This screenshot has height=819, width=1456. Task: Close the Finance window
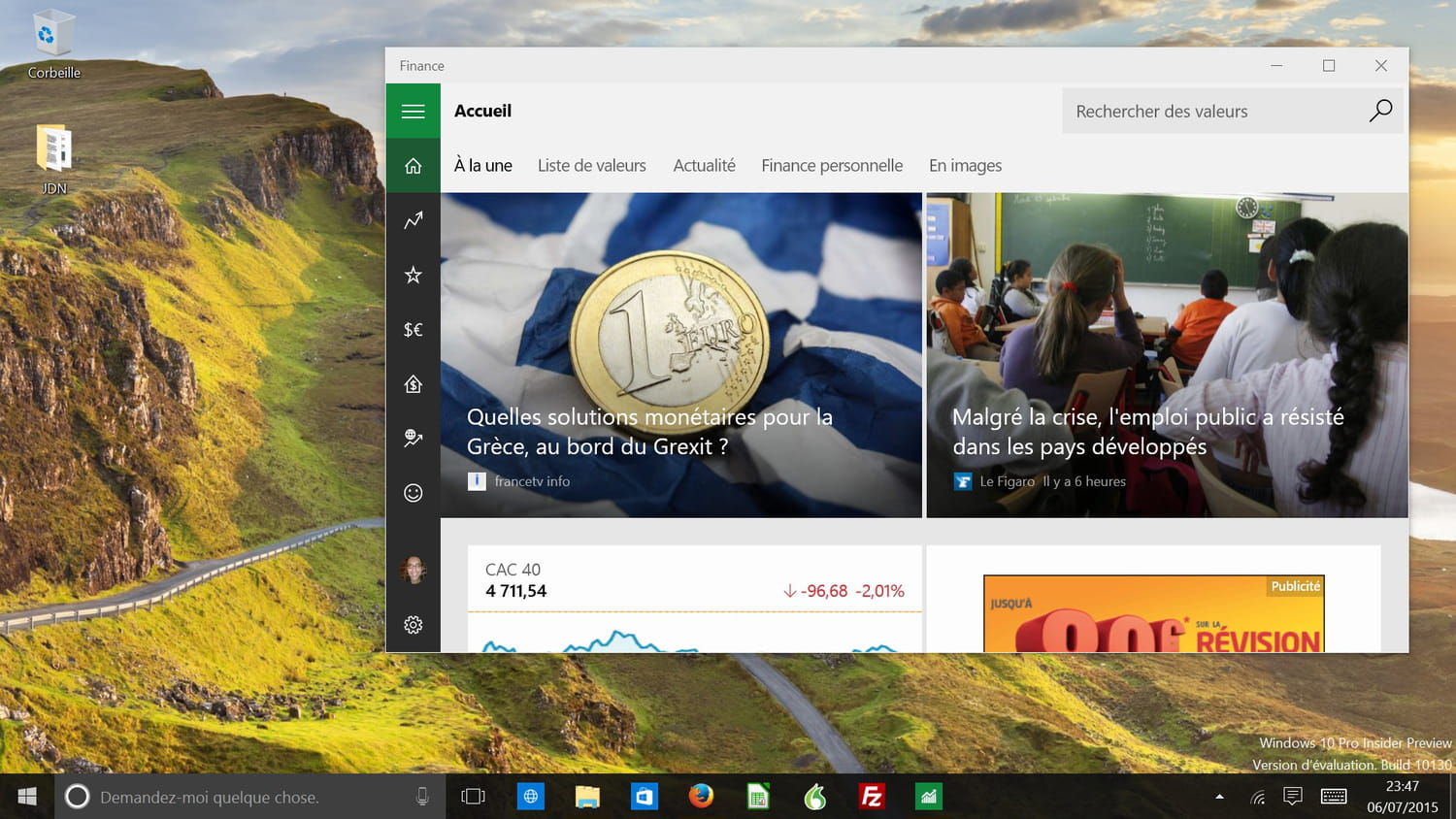[x=1381, y=65]
